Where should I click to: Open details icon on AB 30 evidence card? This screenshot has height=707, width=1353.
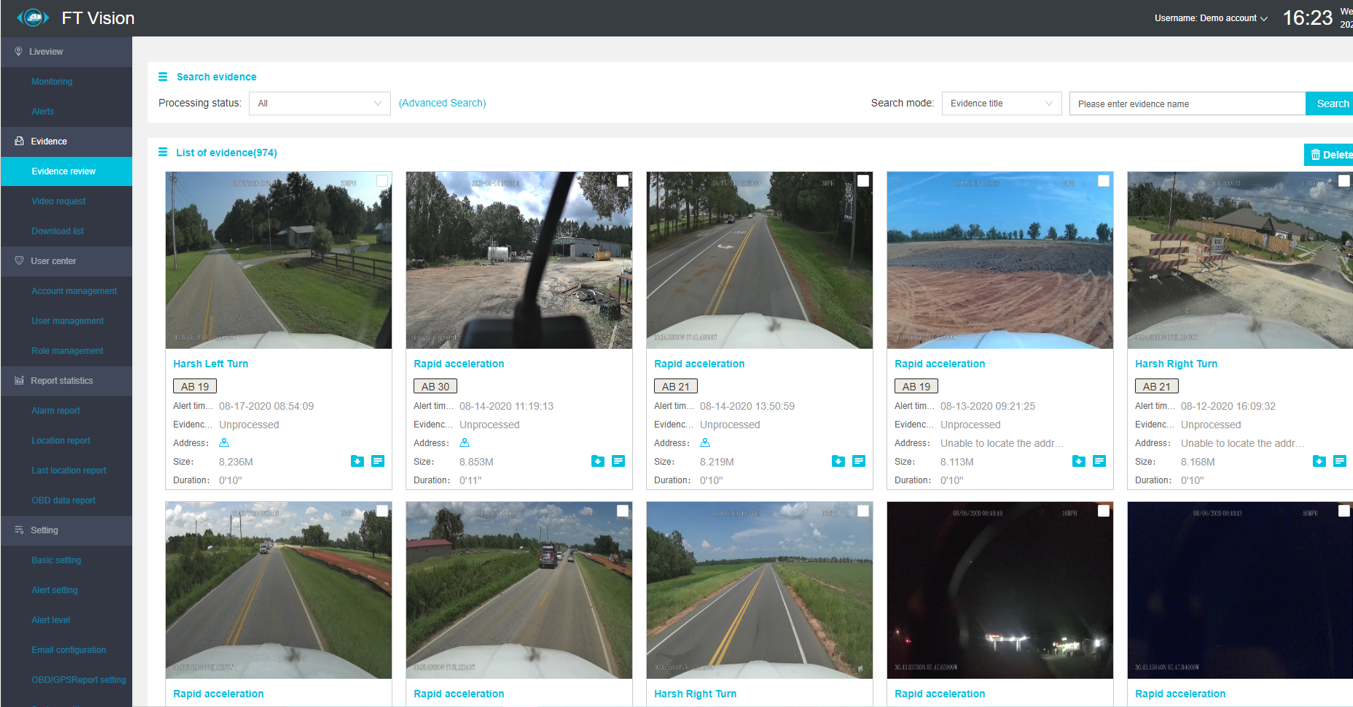(x=618, y=461)
